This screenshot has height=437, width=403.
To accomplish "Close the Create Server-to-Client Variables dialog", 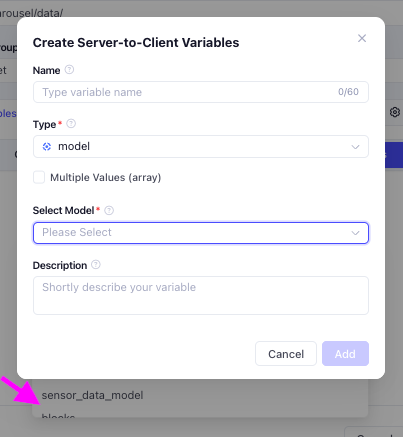I will pyautogui.click(x=362, y=38).
